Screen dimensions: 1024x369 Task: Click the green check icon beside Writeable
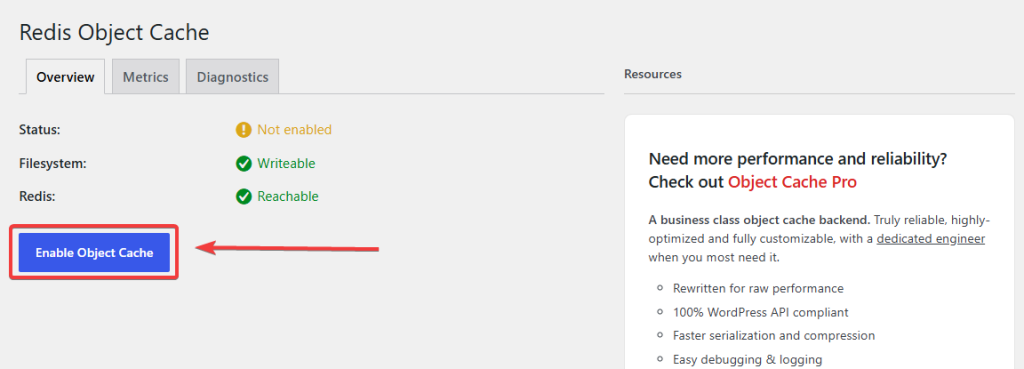point(244,163)
